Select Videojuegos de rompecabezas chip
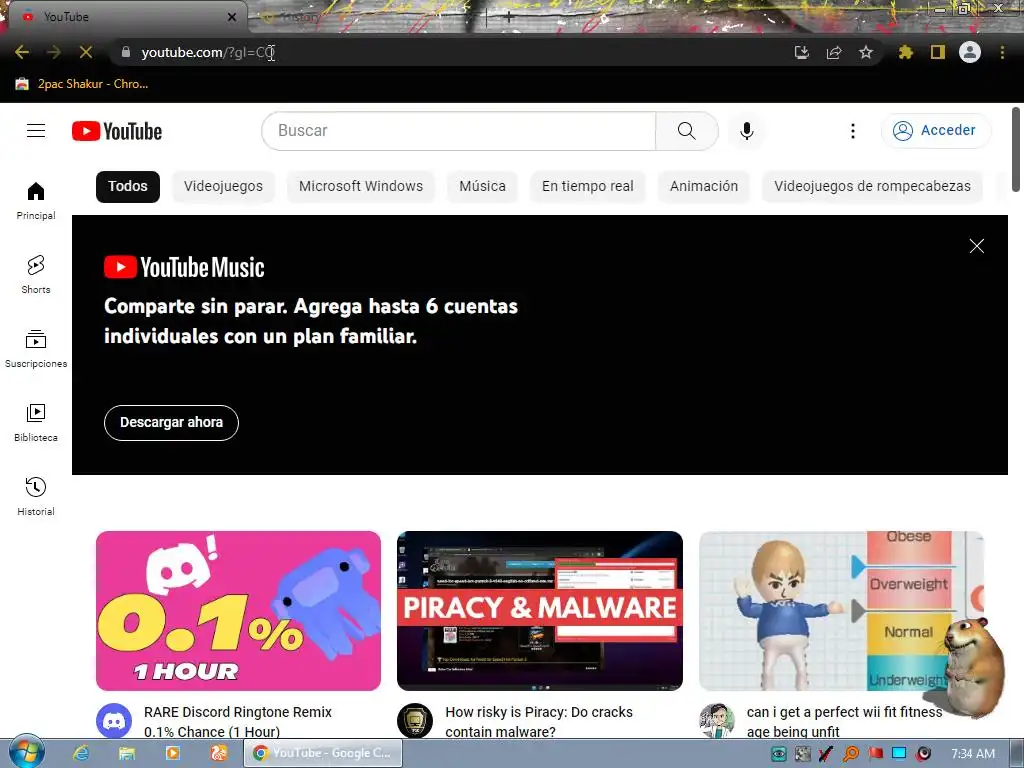This screenshot has height=768, width=1024. (872, 186)
